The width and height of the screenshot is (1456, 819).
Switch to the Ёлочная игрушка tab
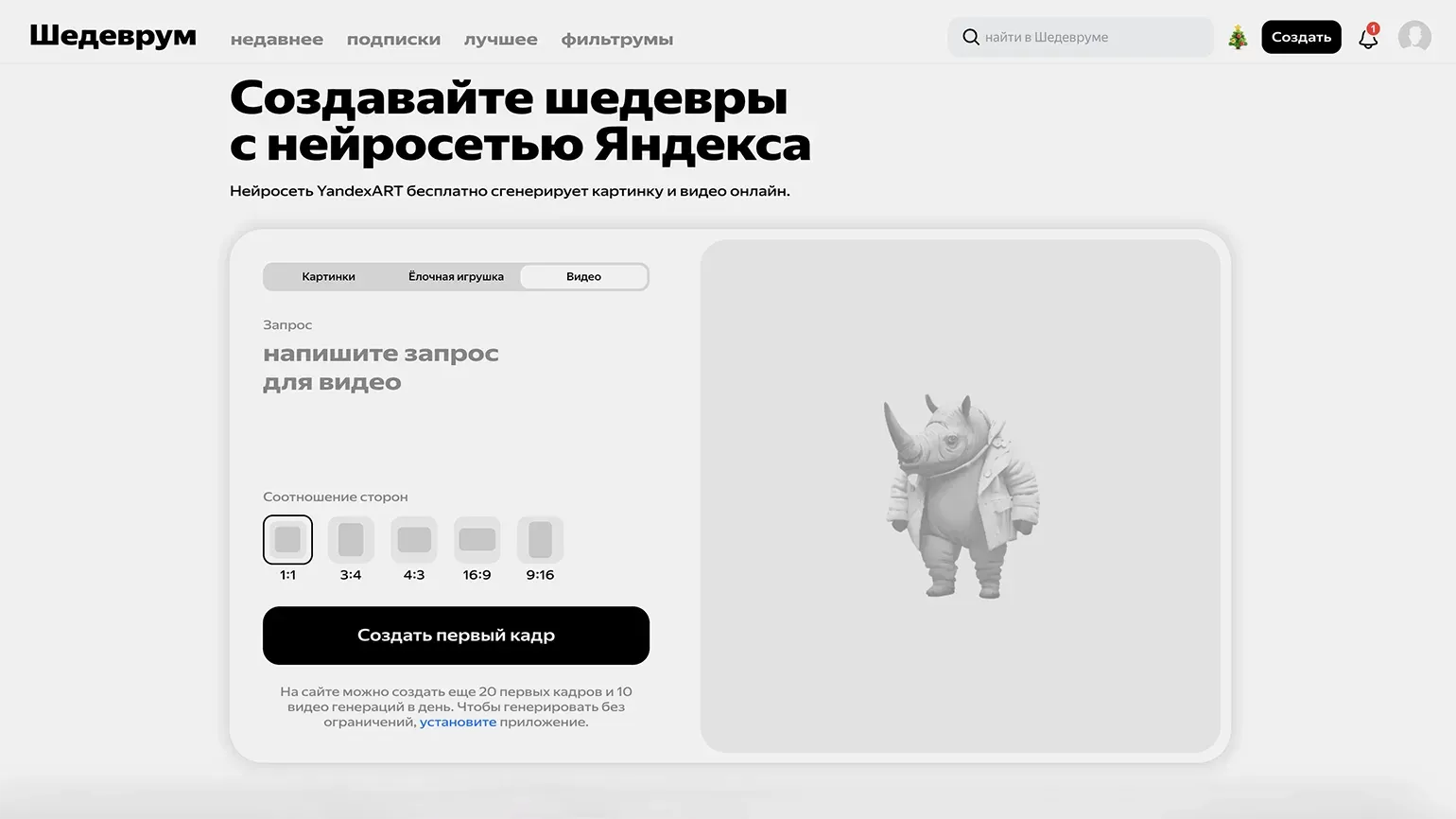[456, 277]
